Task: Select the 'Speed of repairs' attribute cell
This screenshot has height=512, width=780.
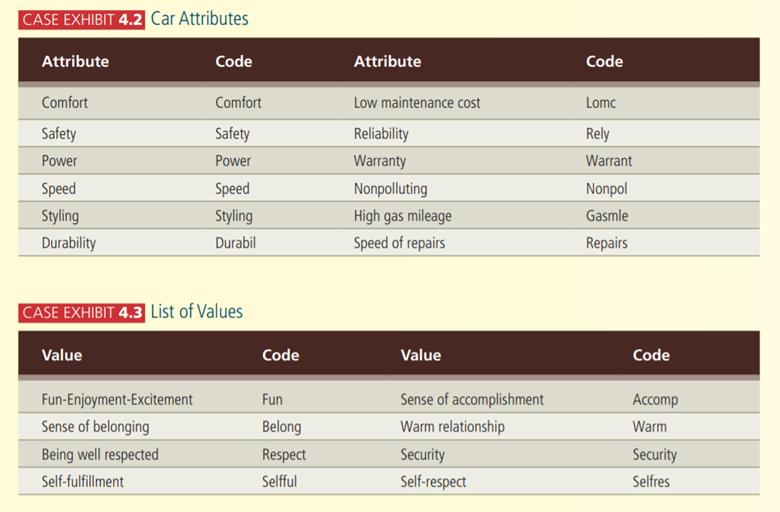Action: [x=399, y=243]
